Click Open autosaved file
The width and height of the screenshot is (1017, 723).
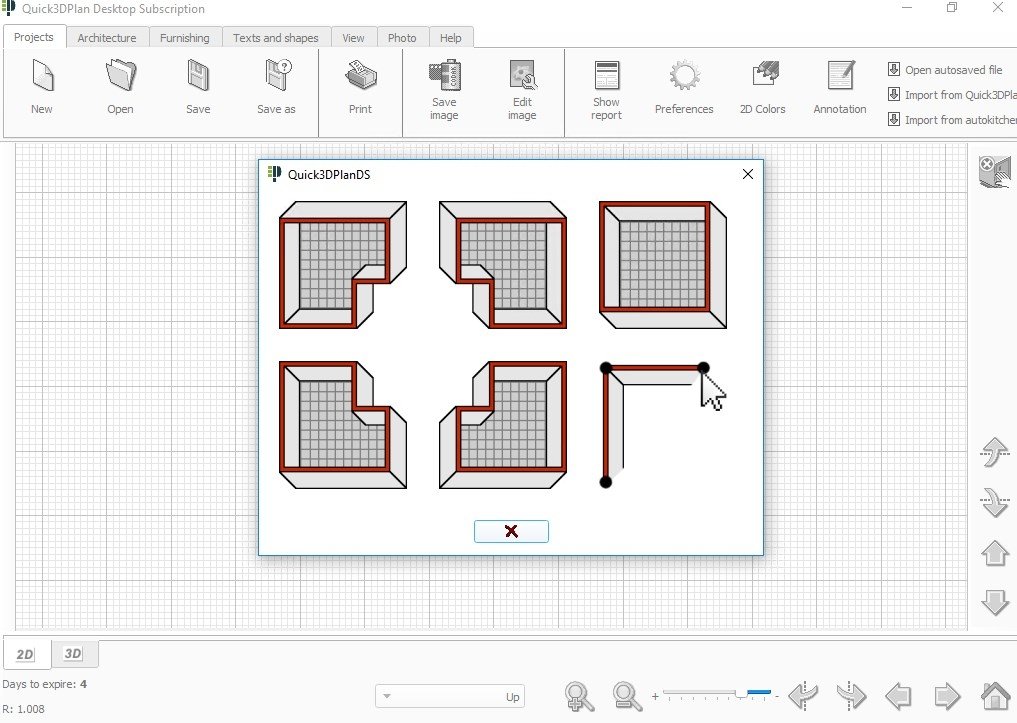(945, 69)
